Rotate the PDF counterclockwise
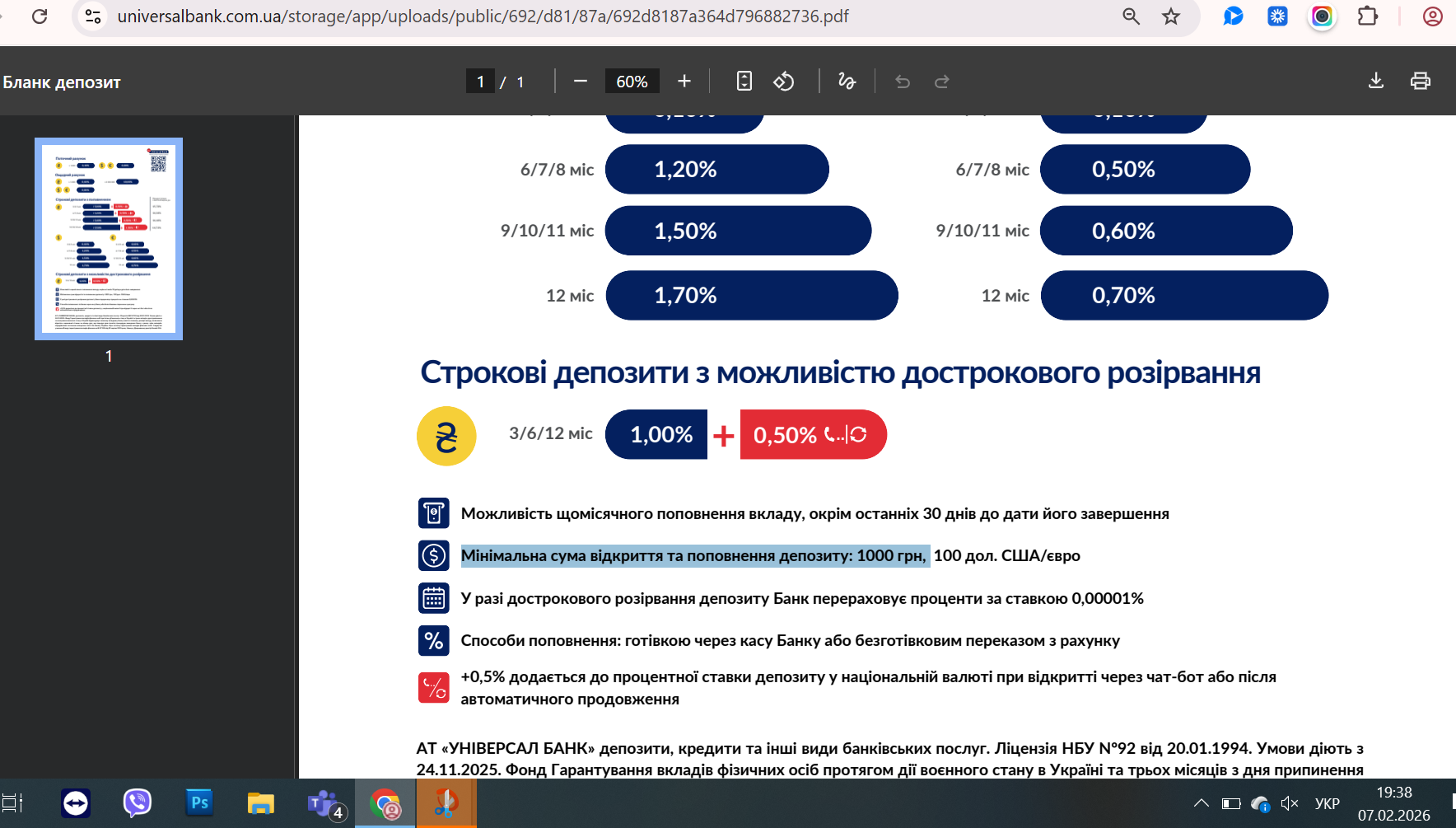 point(784,81)
